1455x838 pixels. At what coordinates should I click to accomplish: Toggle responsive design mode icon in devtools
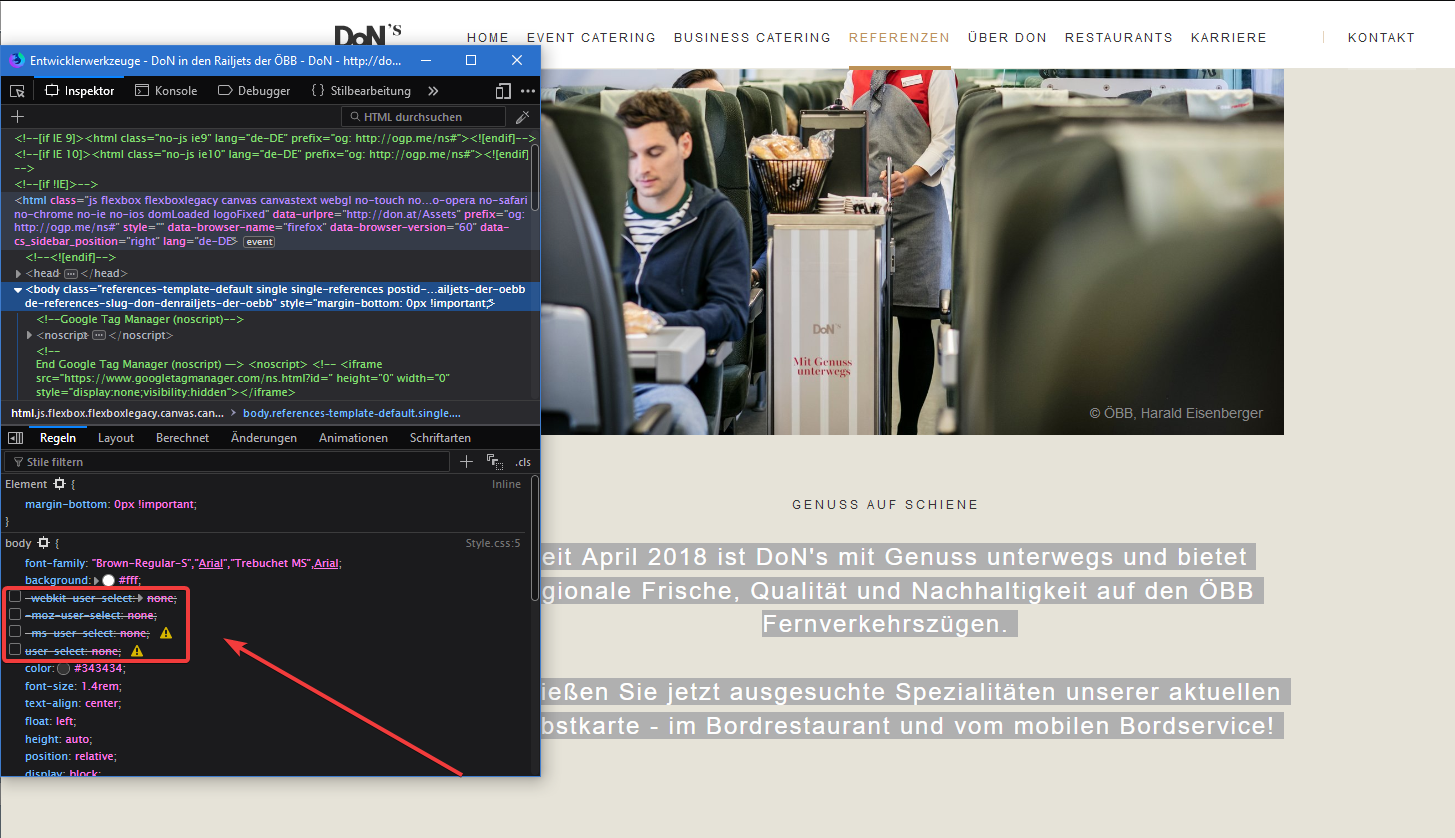[x=503, y=91]
